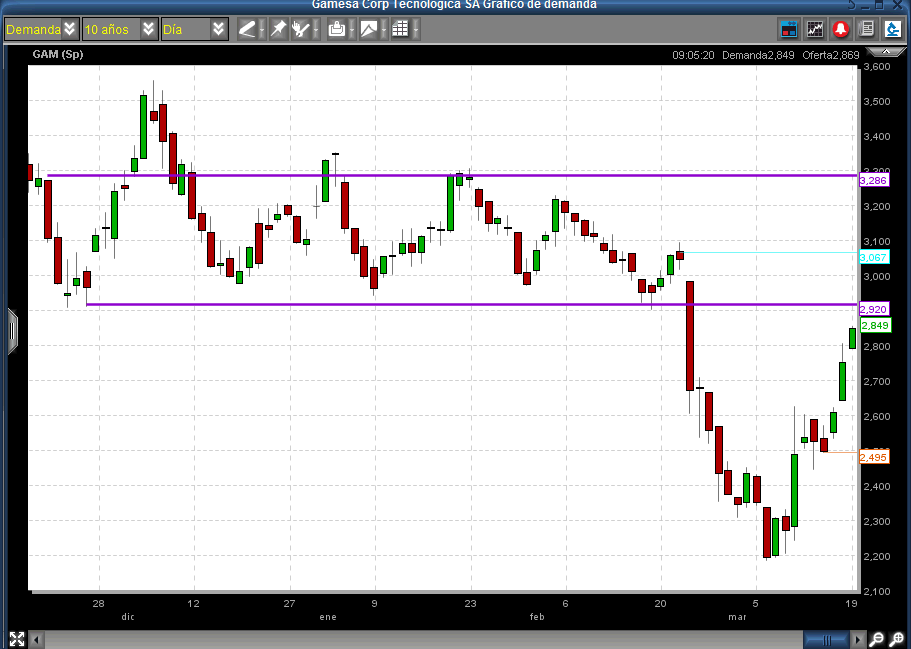Select the hand and wrench edit tool
The height and width of the screenshot is (649, 911).
(x=300, y=29)
